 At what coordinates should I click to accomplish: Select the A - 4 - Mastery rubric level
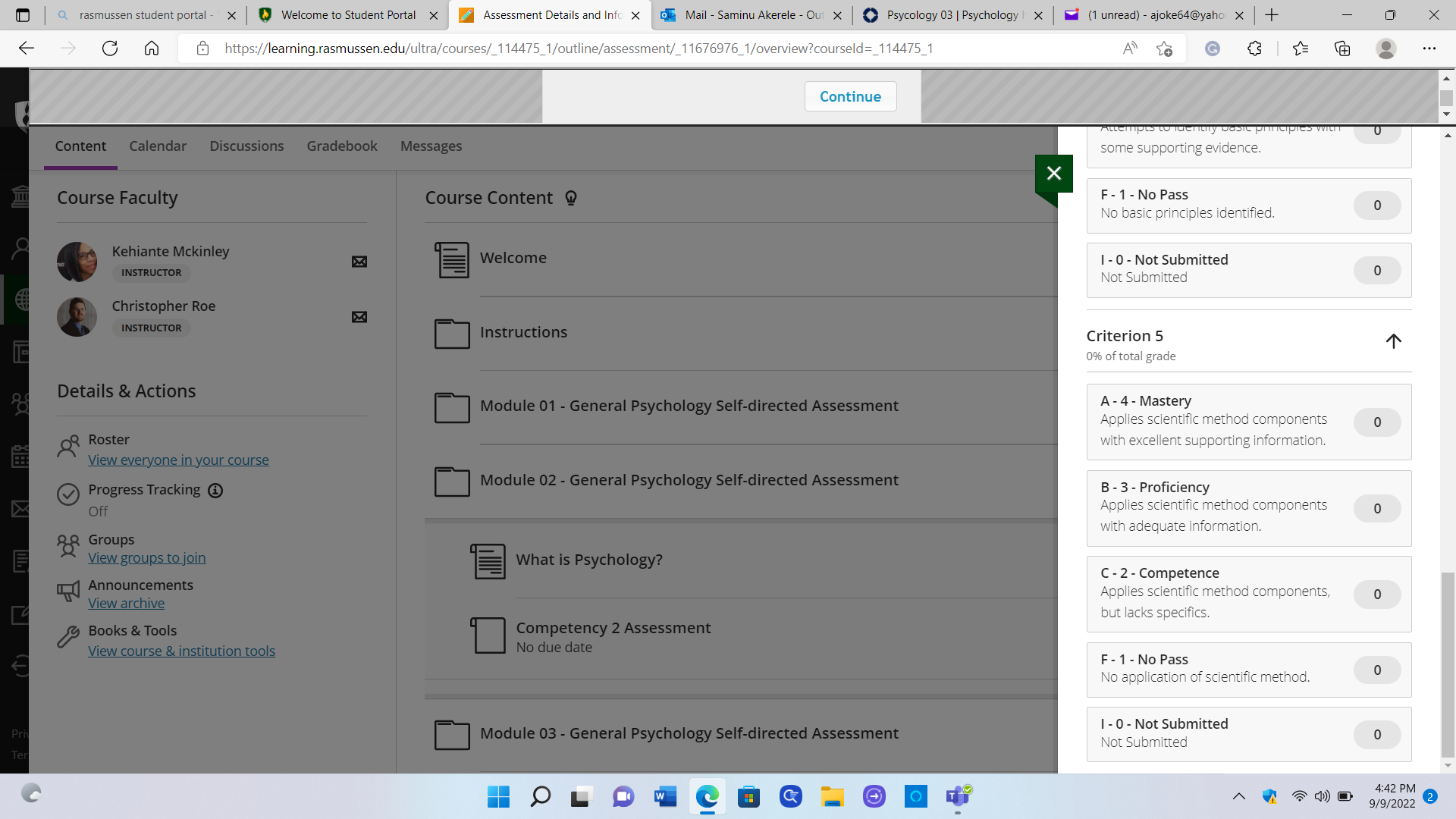[1248, 422]
